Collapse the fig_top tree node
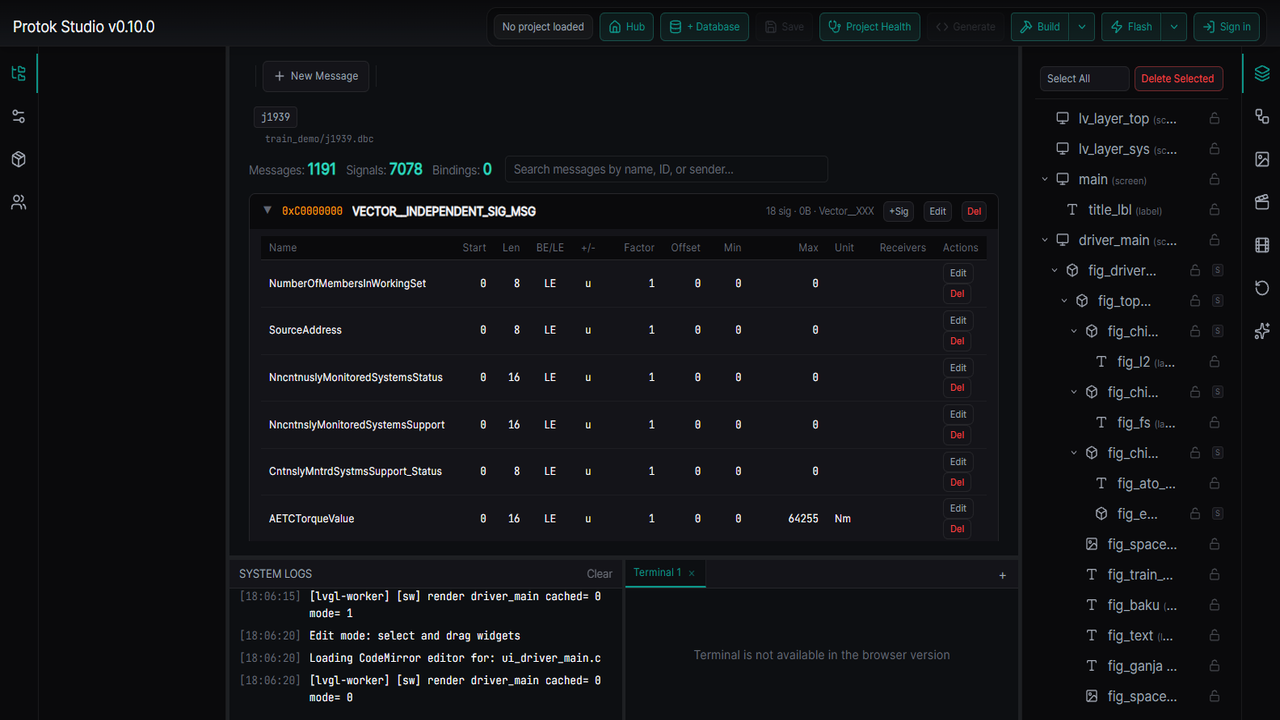Image resolution: width=1280 pixels, height=720 pixels. point(1064,301)
